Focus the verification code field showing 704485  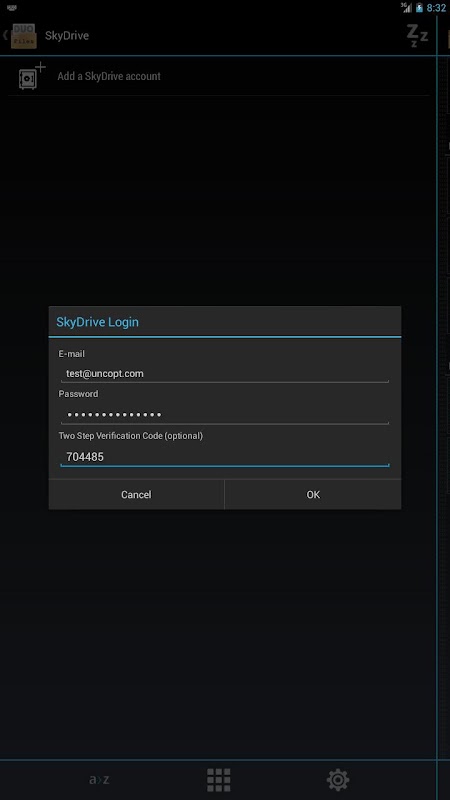pos(225,457)
